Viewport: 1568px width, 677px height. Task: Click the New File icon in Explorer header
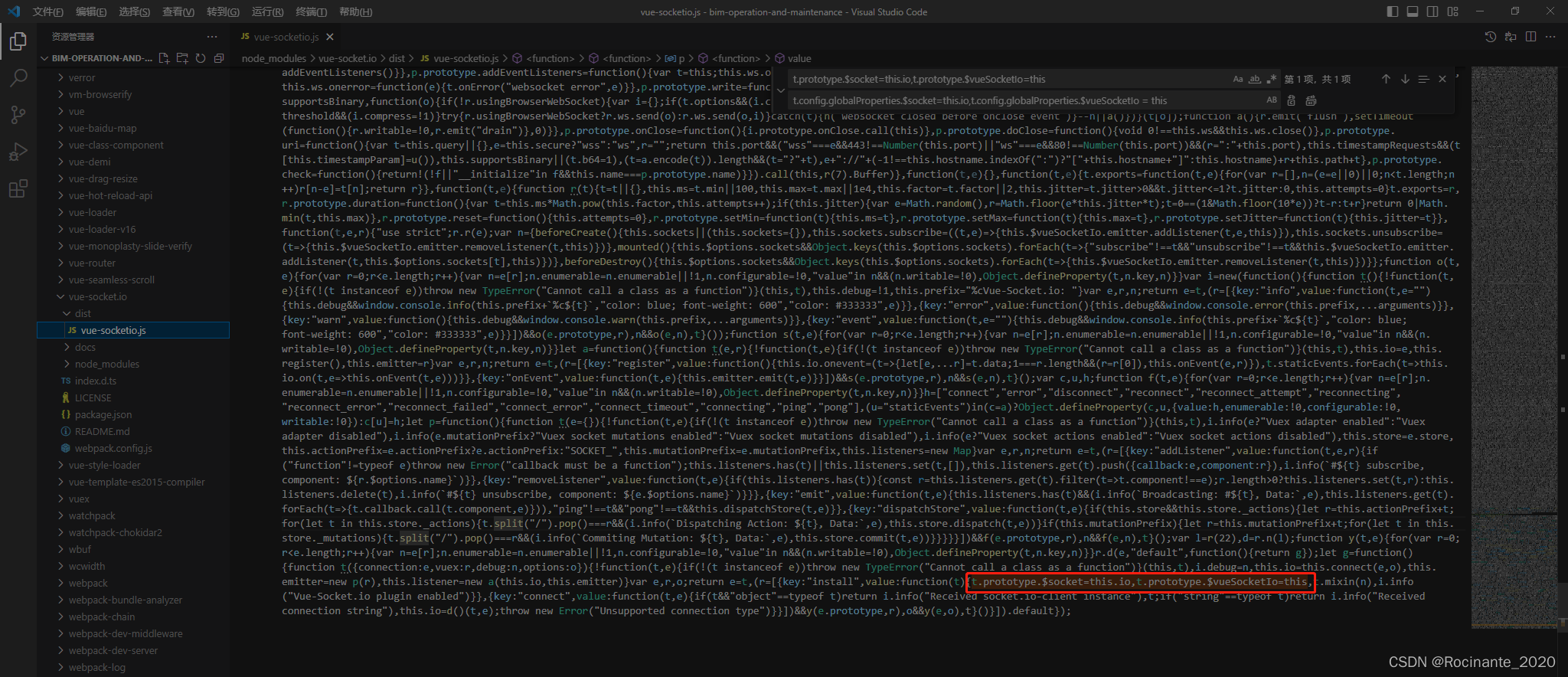[164, 58]
